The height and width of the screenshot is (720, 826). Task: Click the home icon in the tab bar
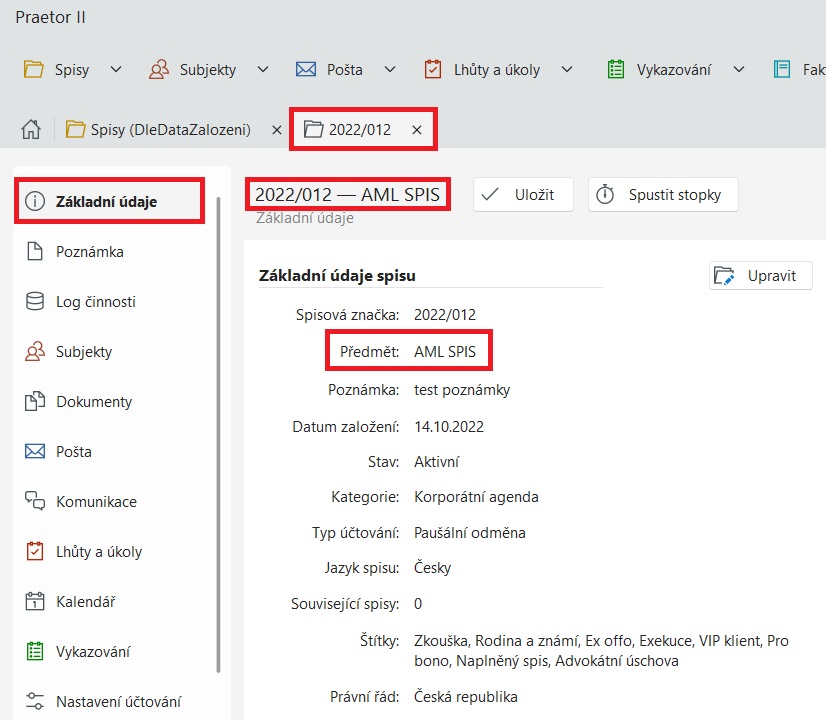click(x=30, y=129)
